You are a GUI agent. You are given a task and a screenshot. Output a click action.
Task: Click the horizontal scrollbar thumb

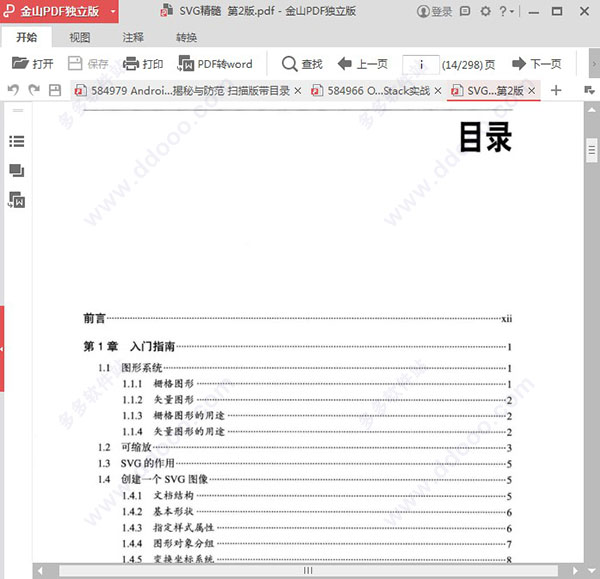pos(308,571)
